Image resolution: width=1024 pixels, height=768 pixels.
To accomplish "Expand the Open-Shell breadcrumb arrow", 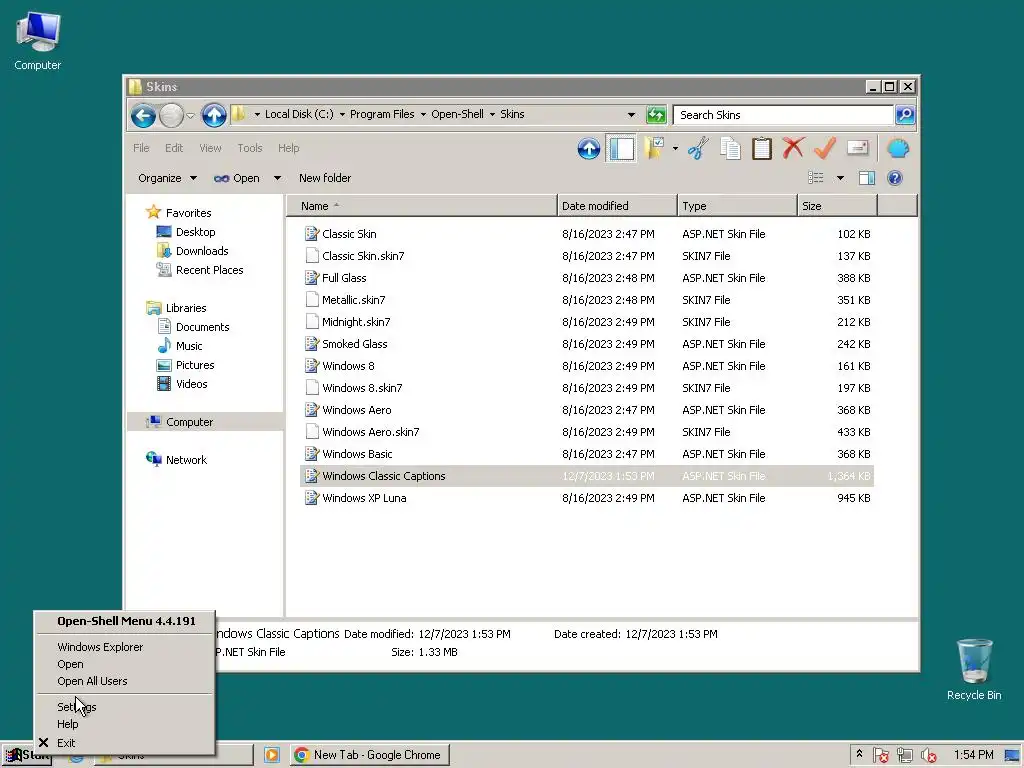I will point(492,114).
